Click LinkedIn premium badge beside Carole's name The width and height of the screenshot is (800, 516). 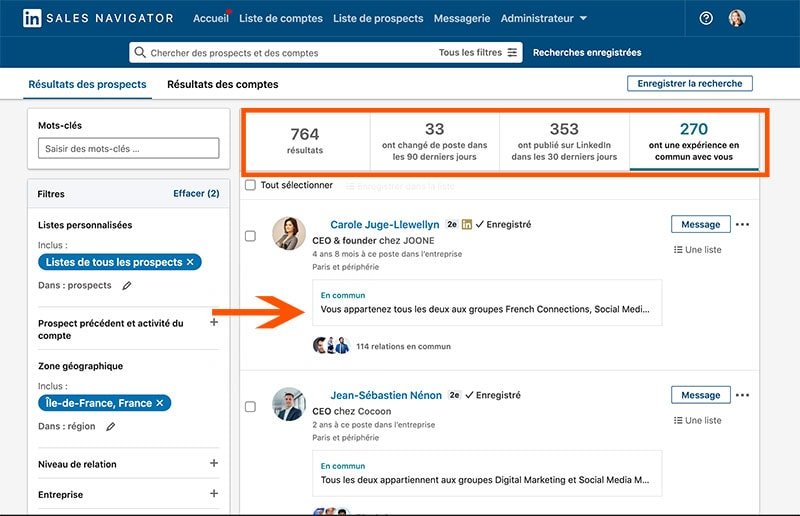click(466, 225)
